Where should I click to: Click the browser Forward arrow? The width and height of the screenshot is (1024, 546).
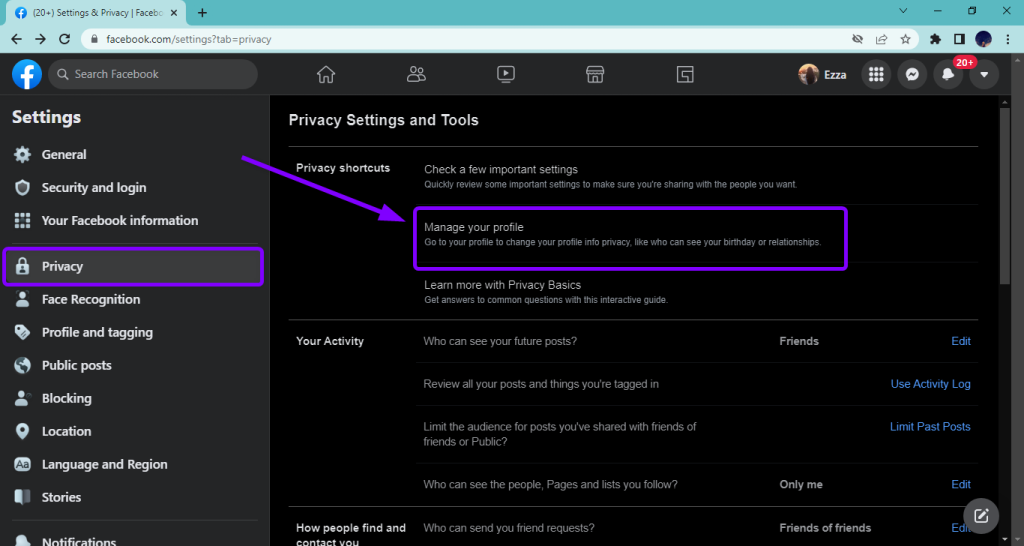pos(40,39)
